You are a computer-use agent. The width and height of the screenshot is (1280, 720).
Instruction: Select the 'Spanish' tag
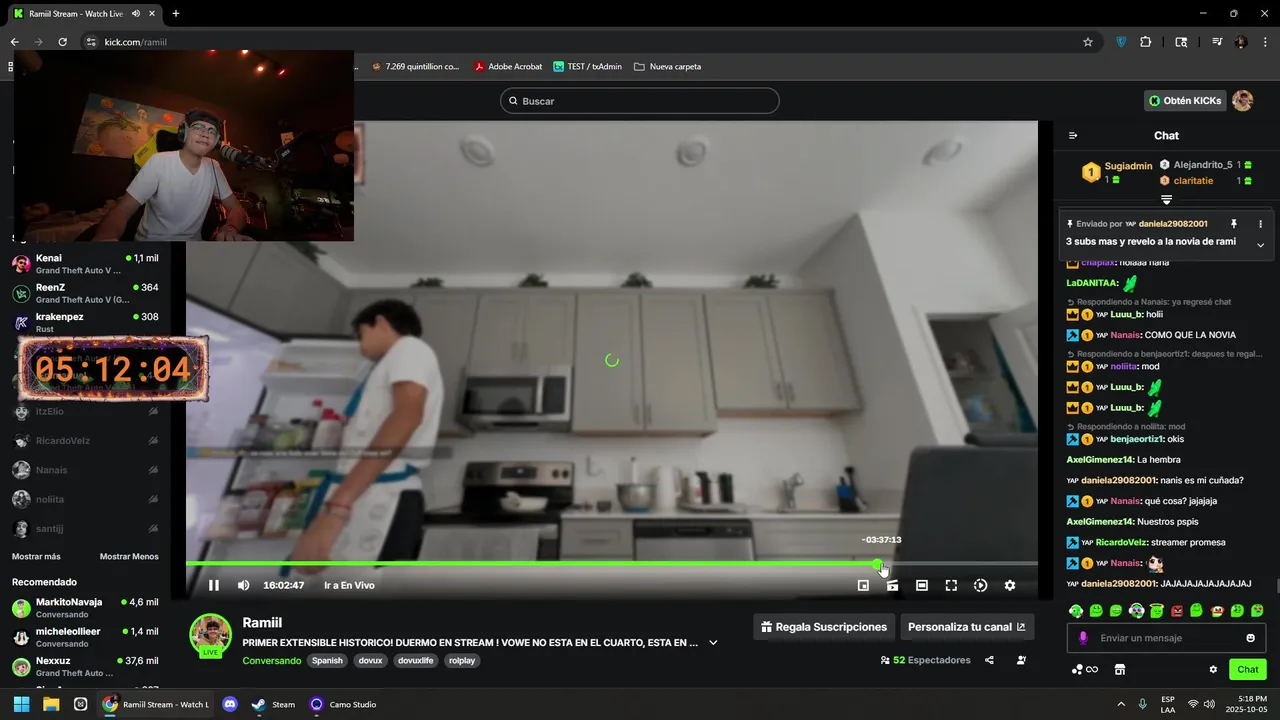[x=326, y=661]
